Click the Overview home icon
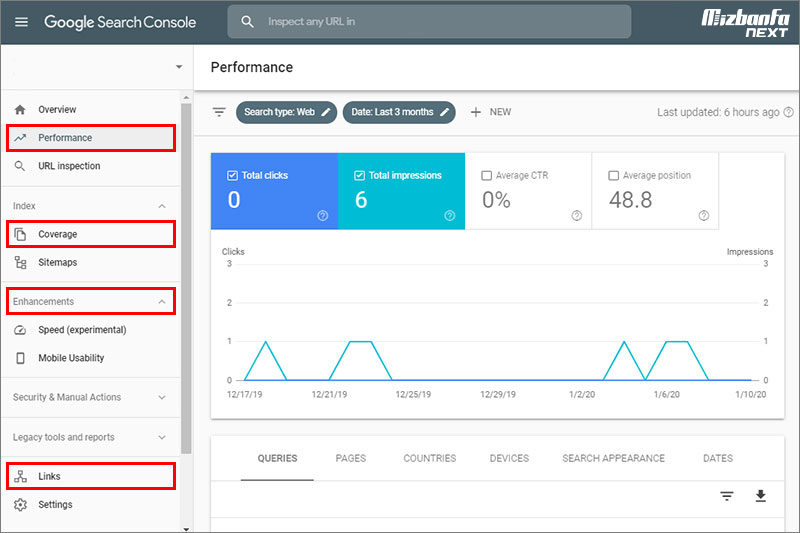 20,110
